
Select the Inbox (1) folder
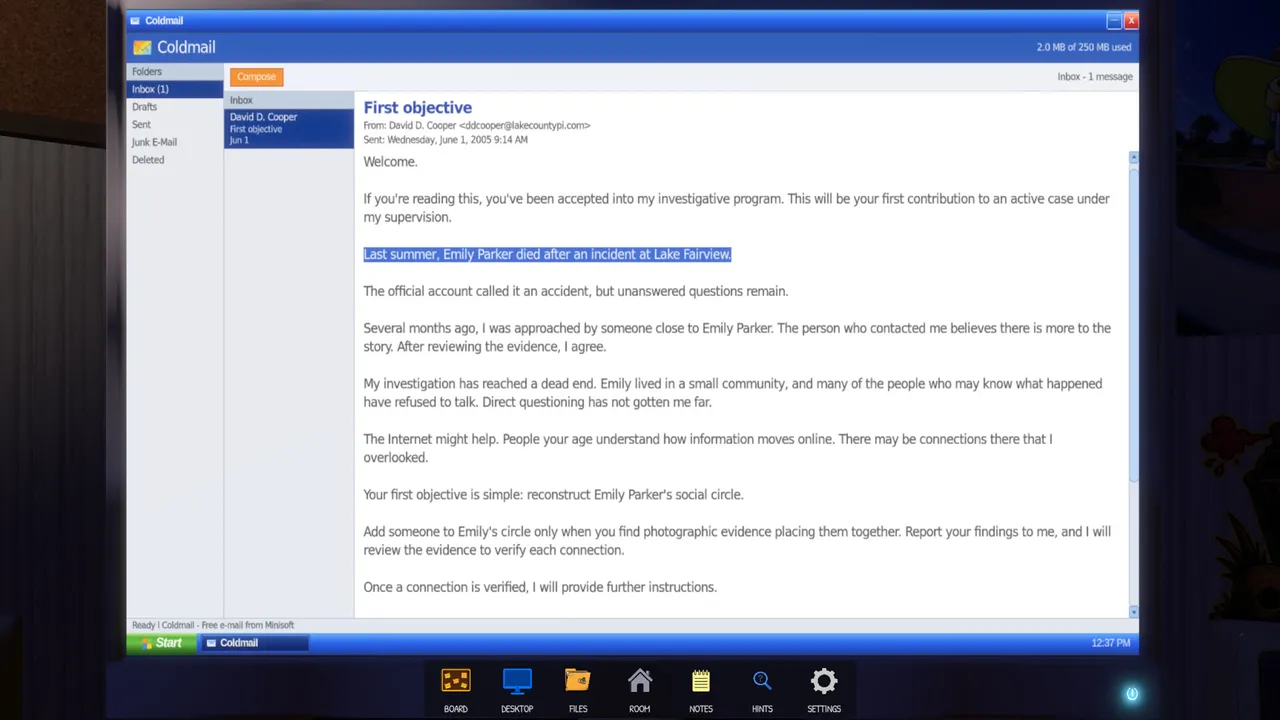(x=175, y=89)
